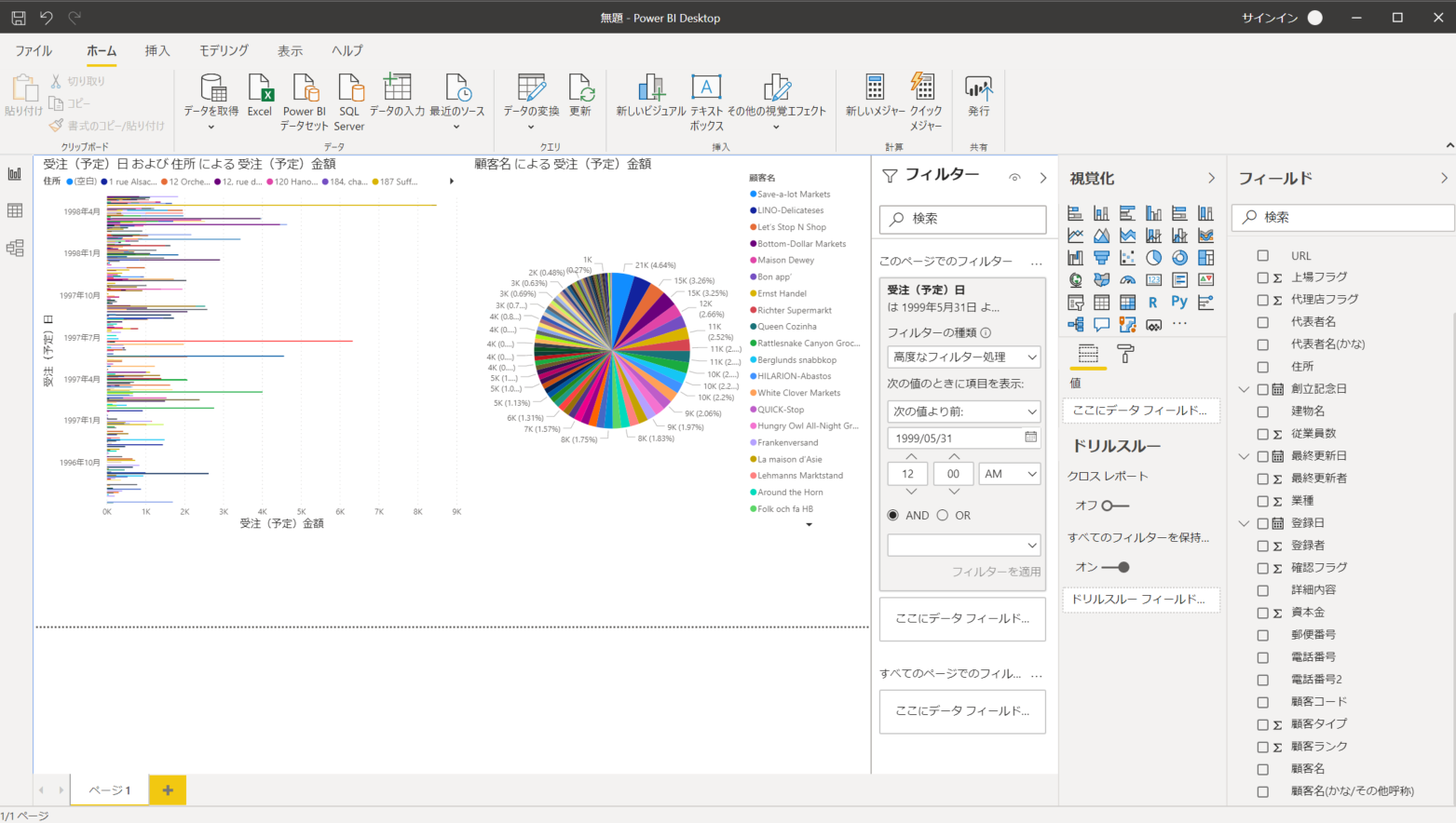Screen dimensions: 1456x823
Task: Check the 代表者名 field checkbox
Action: [1263, 322]
